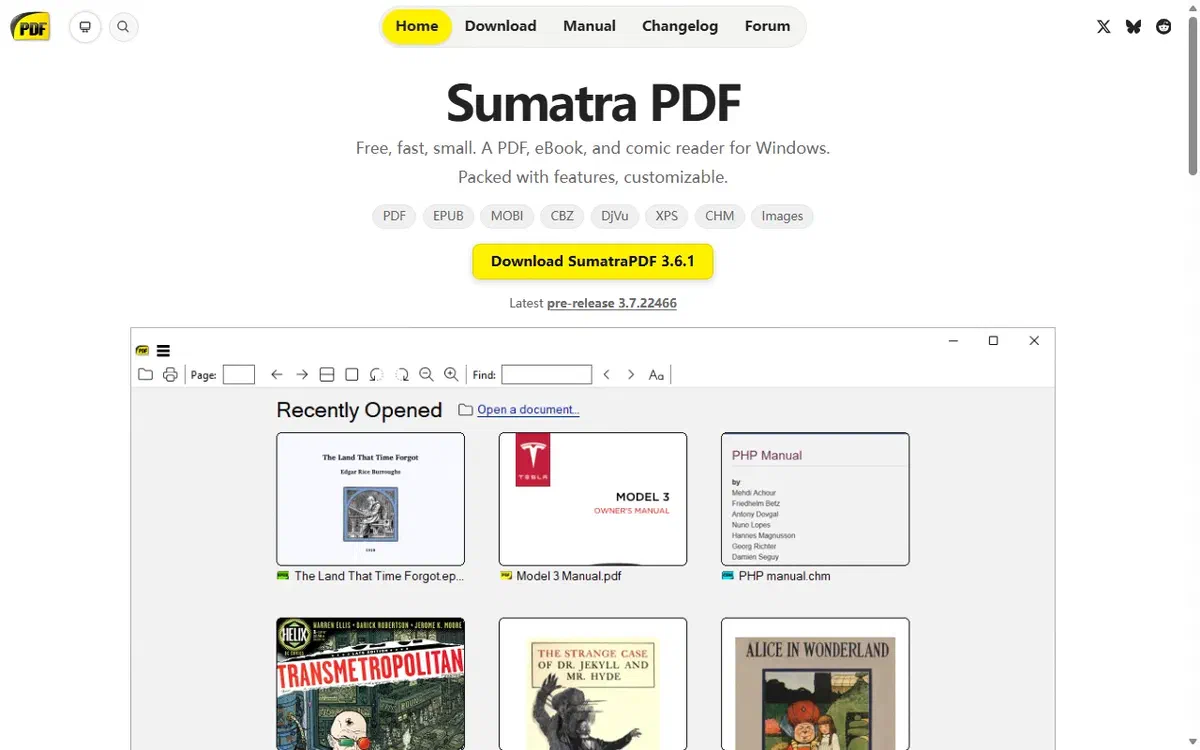
Task: Open the Tesla Model 3 manual thumbnail
Action: pyautogui.click(x=593, y=499)
